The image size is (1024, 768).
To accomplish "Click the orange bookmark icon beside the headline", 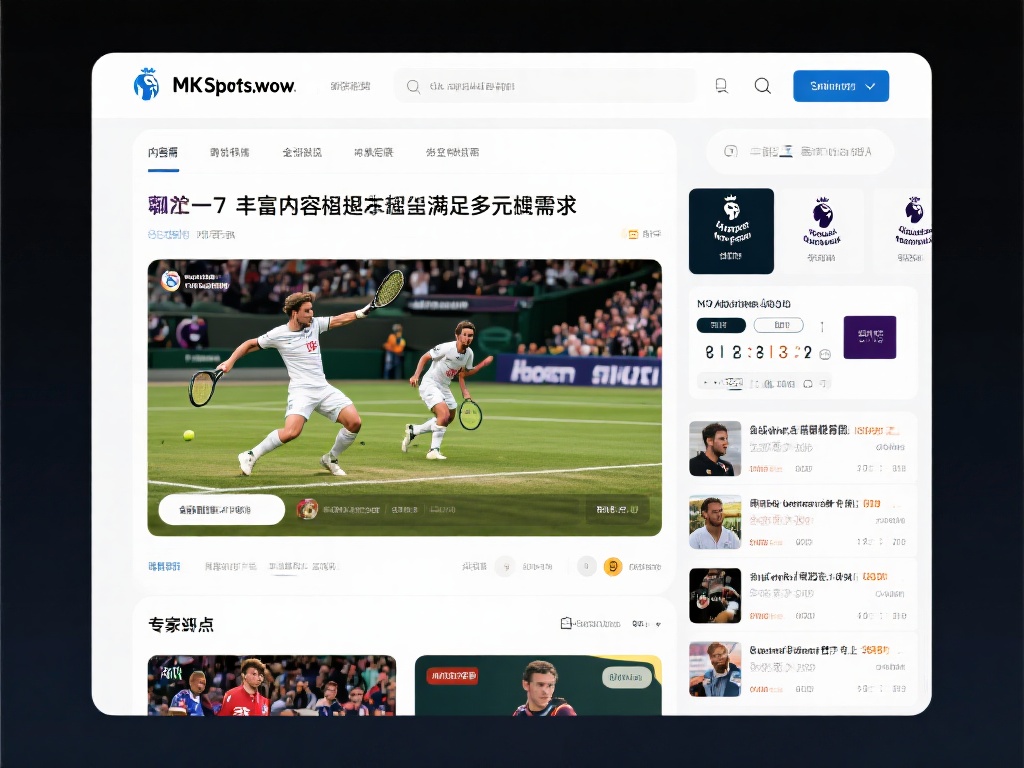I will pyautogui.click(x=632, y=234).
